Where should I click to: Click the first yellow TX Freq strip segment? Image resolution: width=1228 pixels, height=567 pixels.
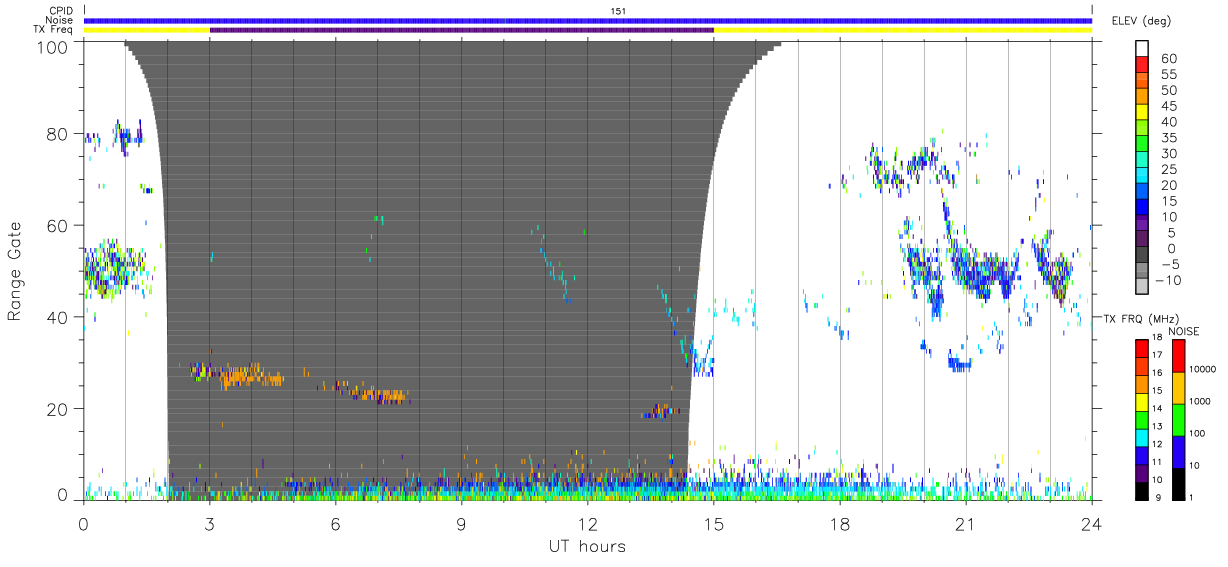(x=147, y=30)
